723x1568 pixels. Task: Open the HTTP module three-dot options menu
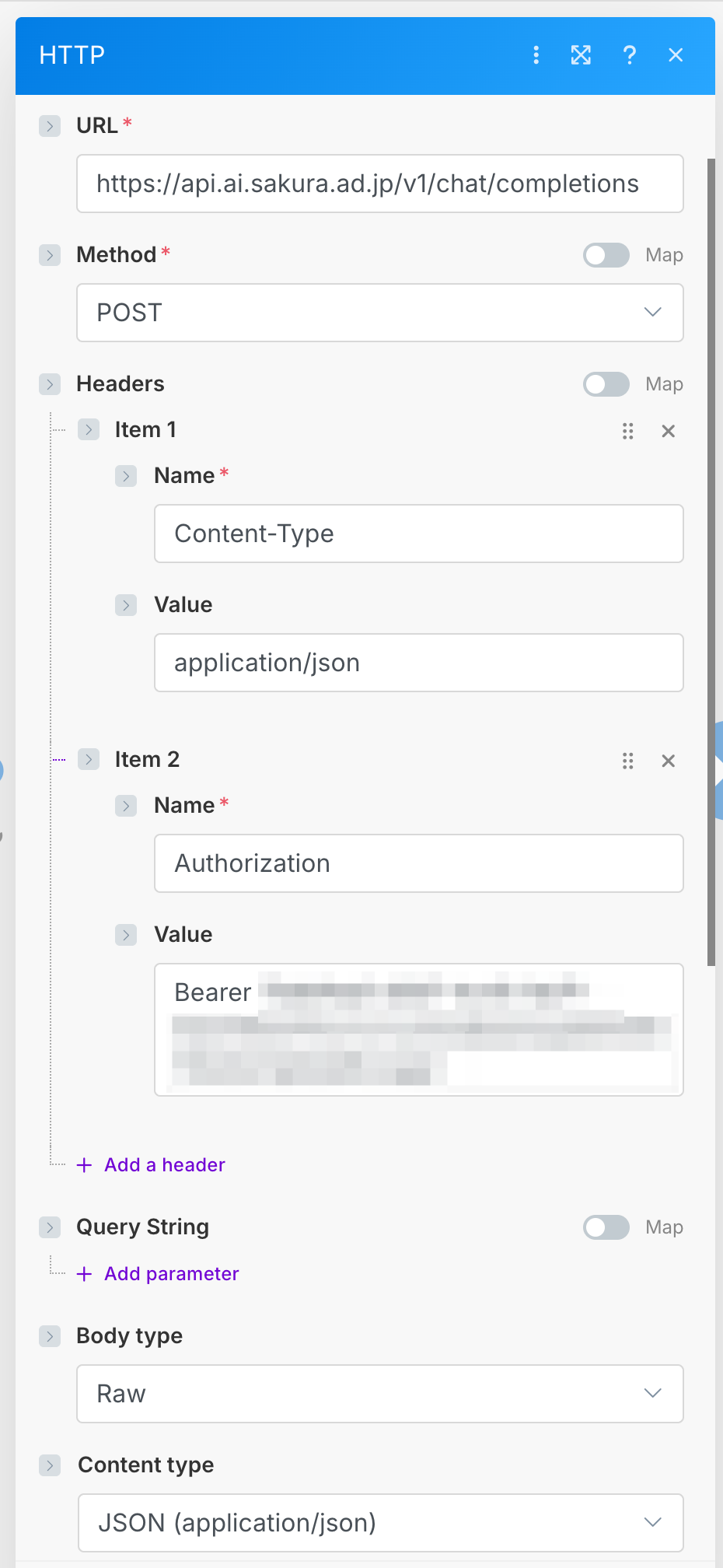(x=536, y=54)
